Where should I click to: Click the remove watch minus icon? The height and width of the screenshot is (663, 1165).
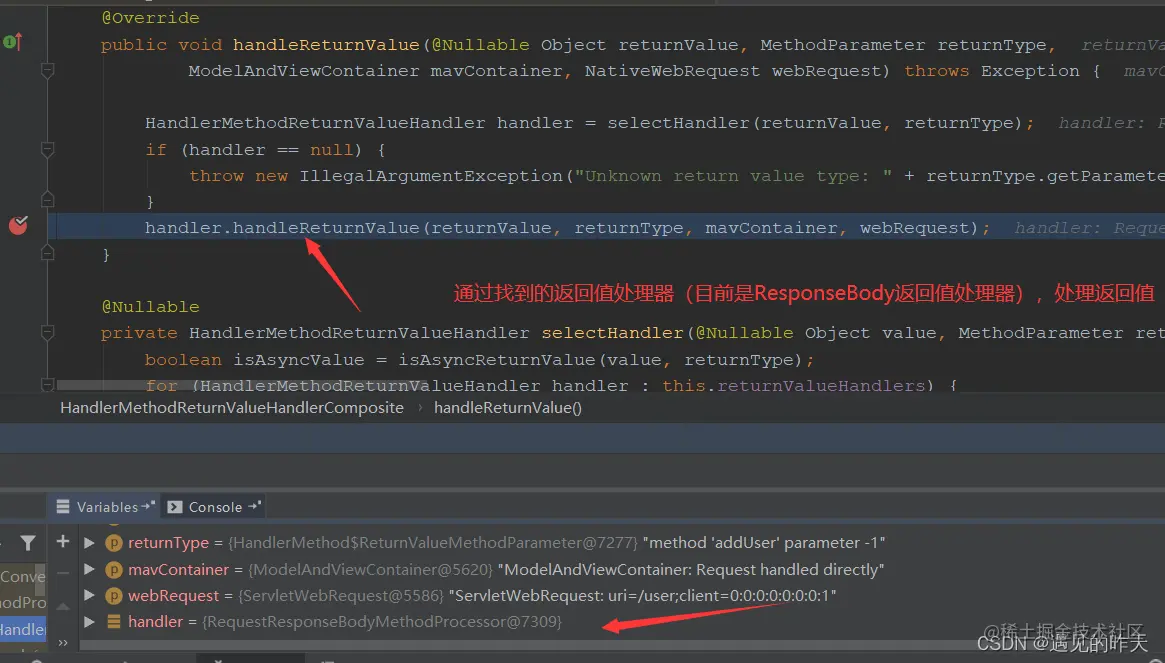pos(63,573)
